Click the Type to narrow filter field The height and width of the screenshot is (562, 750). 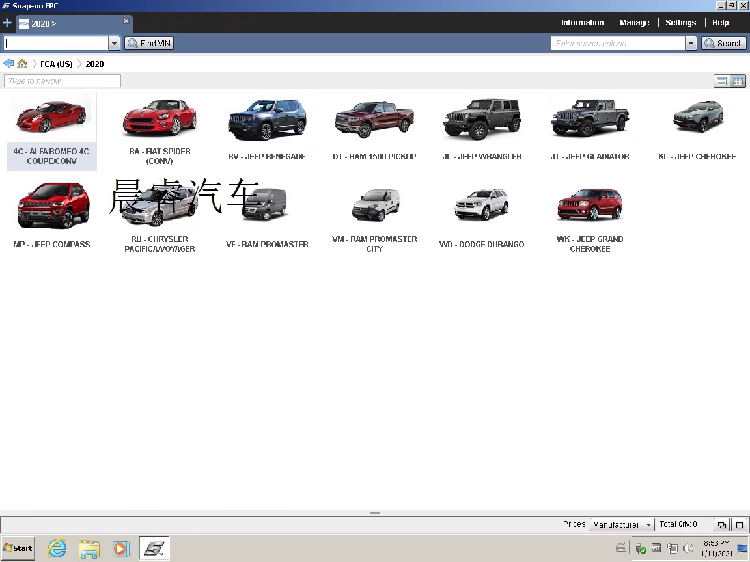tap(62, 81)
